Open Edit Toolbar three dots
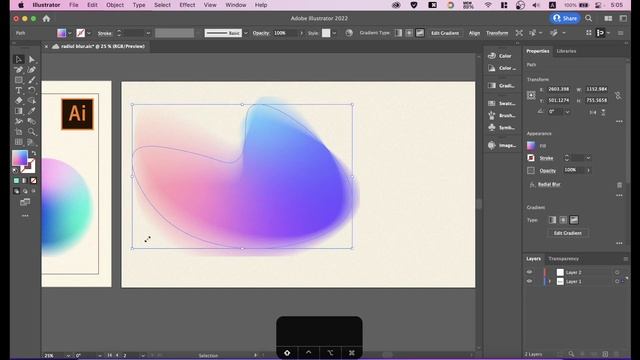This screenshot has width=640, height=360. coord(25,216)
